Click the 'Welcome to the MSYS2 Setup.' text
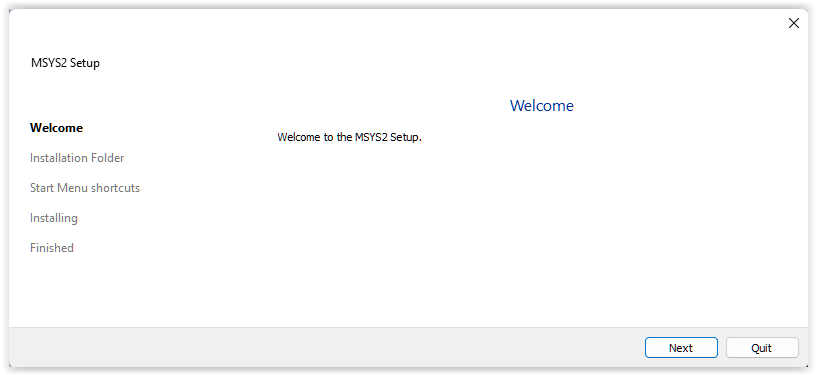This screenshot has height=375, width=816. coord(349,138)
